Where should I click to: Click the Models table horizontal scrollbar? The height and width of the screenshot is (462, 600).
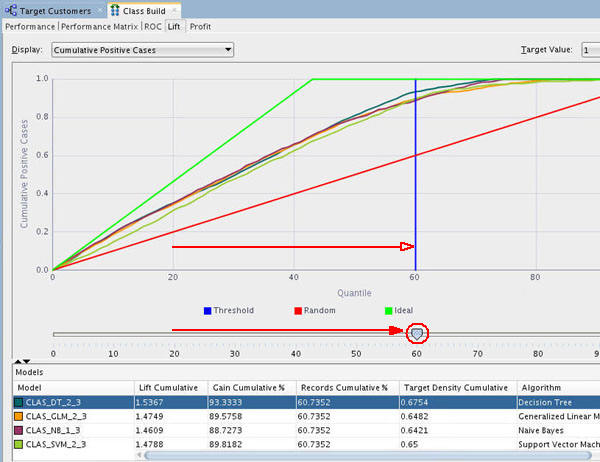coord(368,455)
